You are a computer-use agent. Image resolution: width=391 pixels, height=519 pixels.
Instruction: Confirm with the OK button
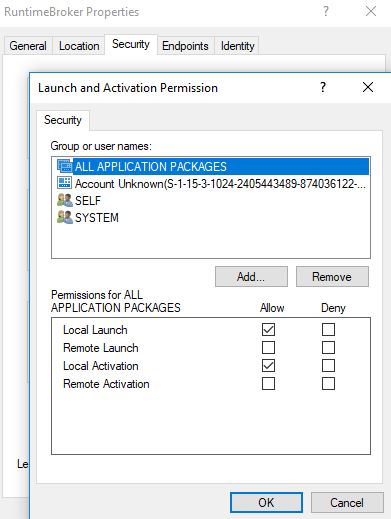[266, 503]
